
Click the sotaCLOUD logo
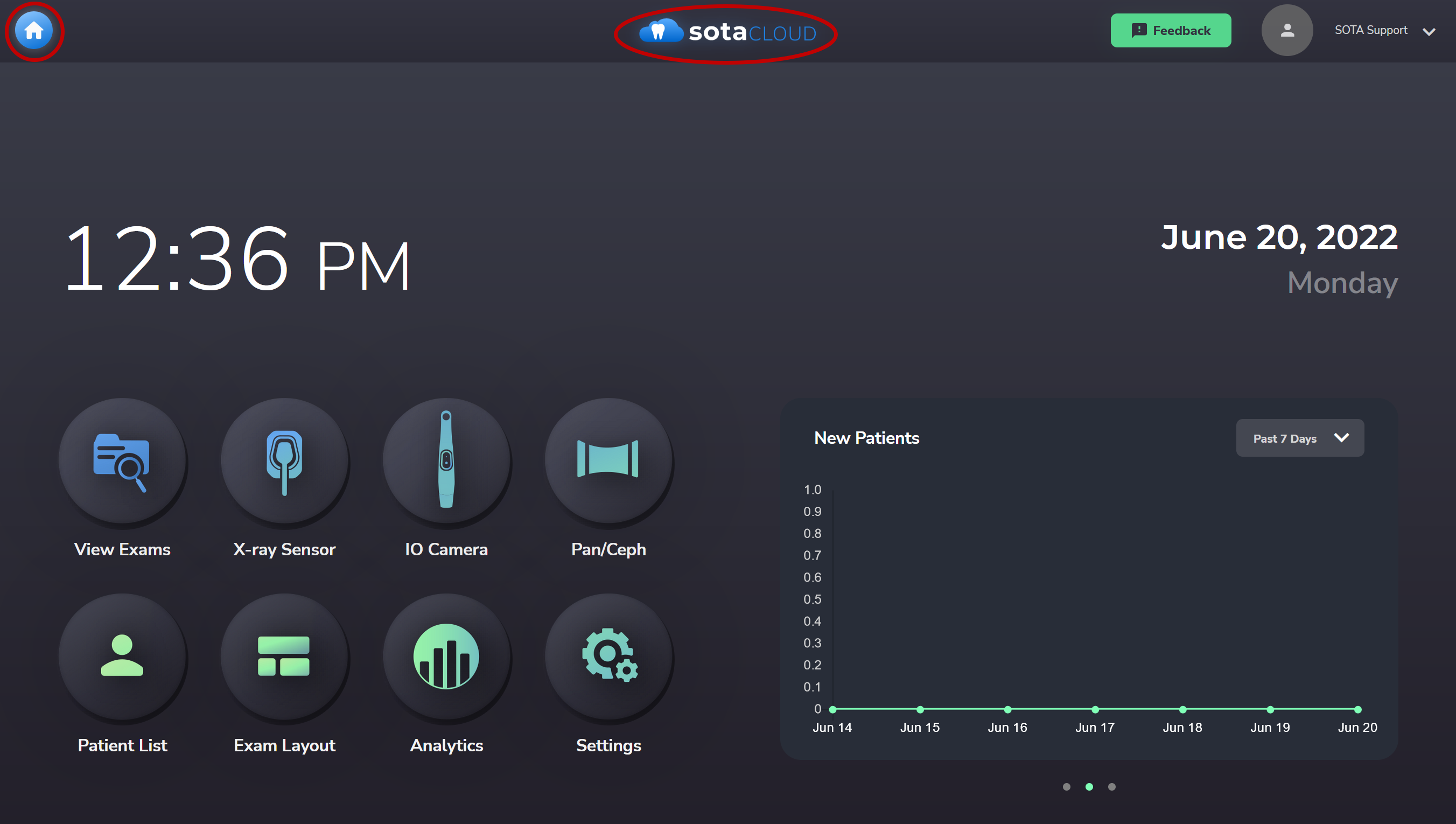pos(727,32)
